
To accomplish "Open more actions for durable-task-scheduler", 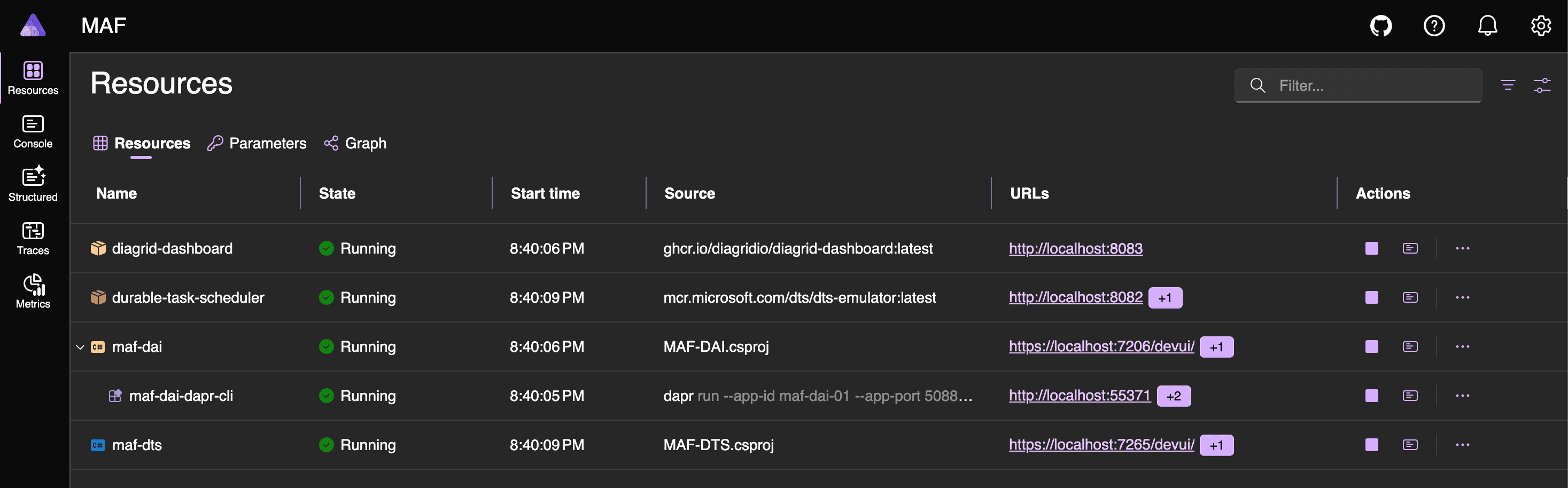I will coord(1463,297).
